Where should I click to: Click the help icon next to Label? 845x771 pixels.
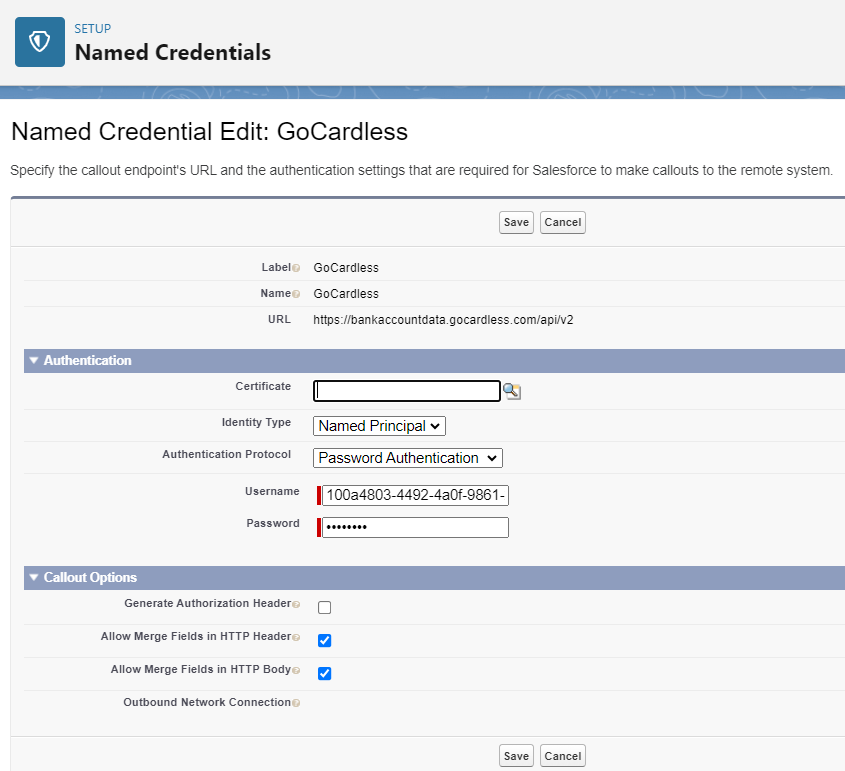point(296,268)
